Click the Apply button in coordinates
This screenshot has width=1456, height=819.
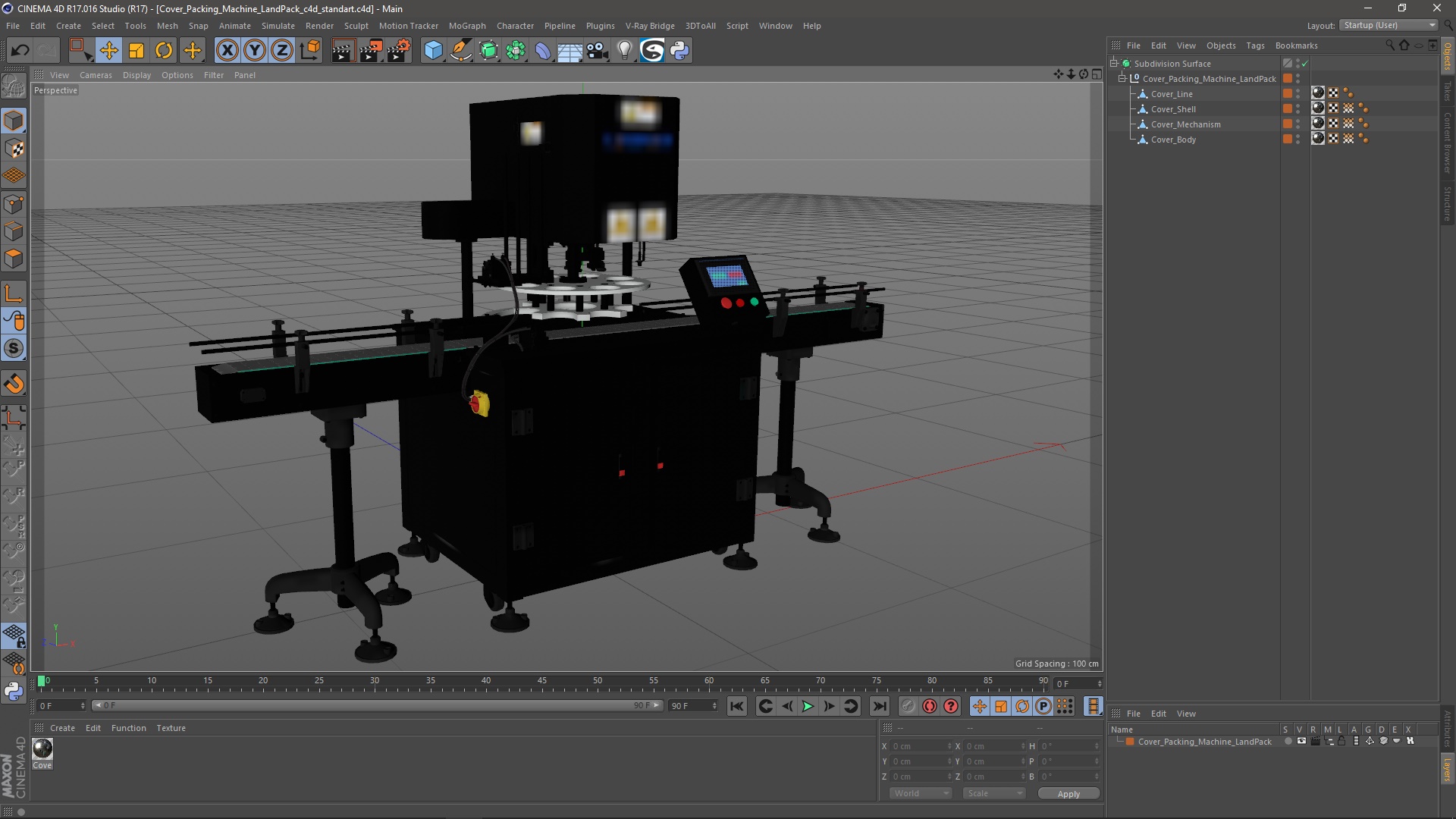click(x=1068, y=793)
